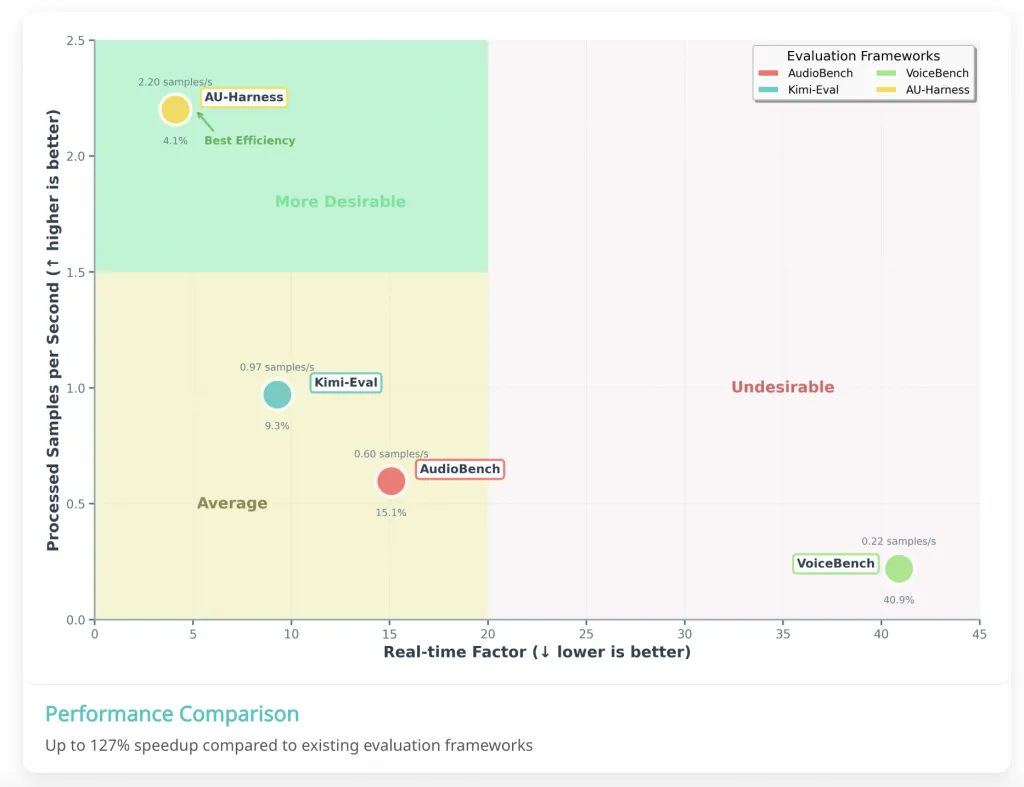Viewport: 1024px width, 787px height.
Task: Click the Evaluation Frameworks legend title
Action: [x=863, y=56]
